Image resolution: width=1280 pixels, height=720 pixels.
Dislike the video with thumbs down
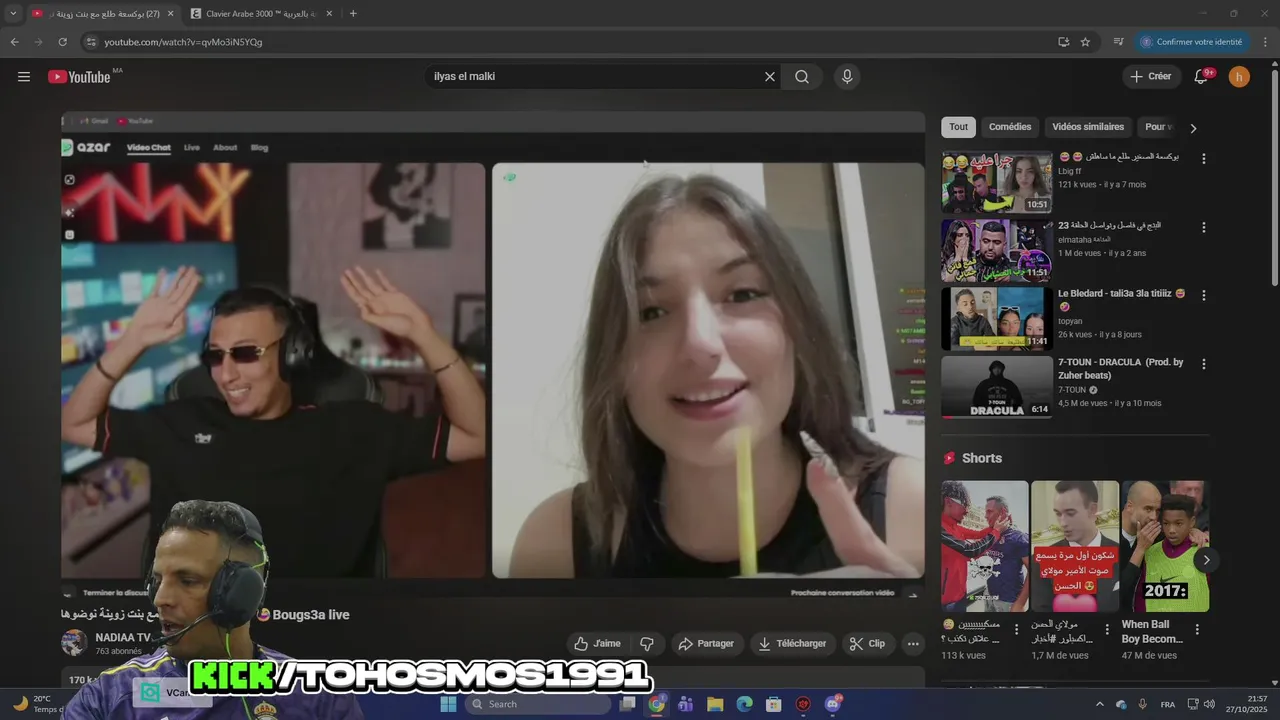point(647,644)
